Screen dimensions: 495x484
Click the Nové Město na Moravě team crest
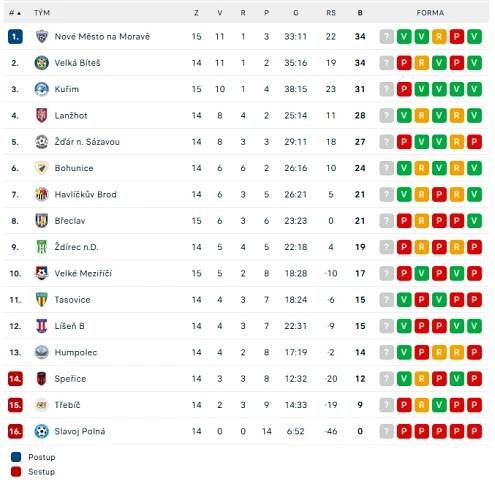pos(42,36)
